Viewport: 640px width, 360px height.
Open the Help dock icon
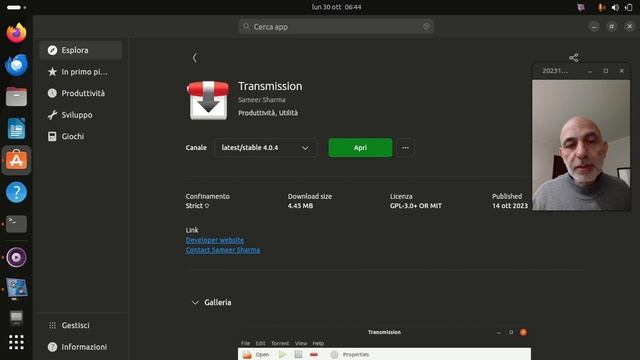coord(16,192)
